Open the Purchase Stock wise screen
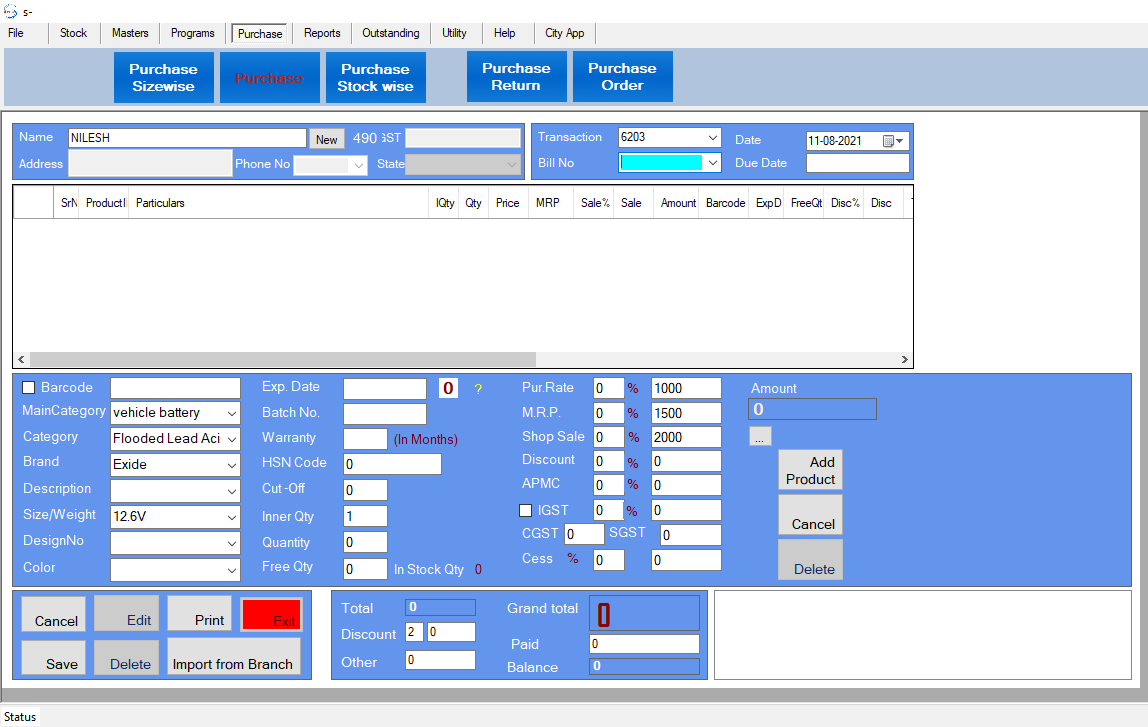The image size is (1148, 727). [375, 77]
